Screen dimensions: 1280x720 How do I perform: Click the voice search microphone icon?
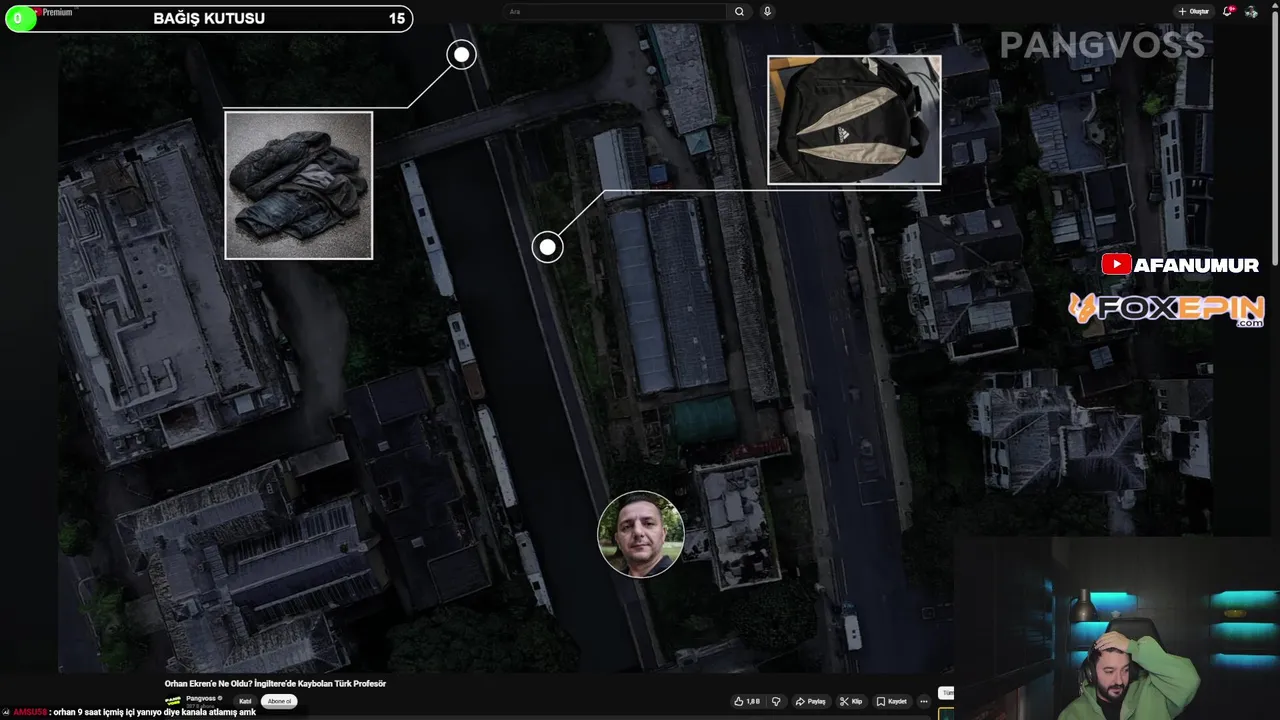click(x=767, y=12)
